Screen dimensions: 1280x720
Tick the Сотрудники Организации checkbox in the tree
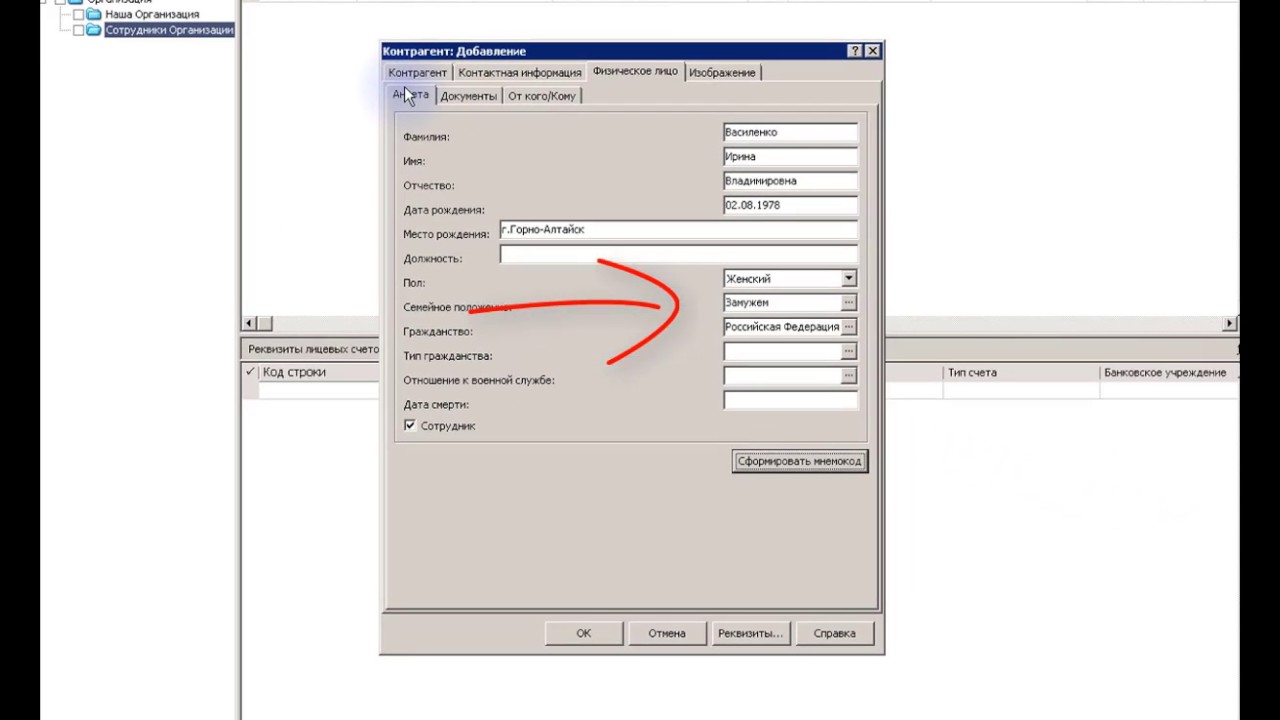coord(79,30)
